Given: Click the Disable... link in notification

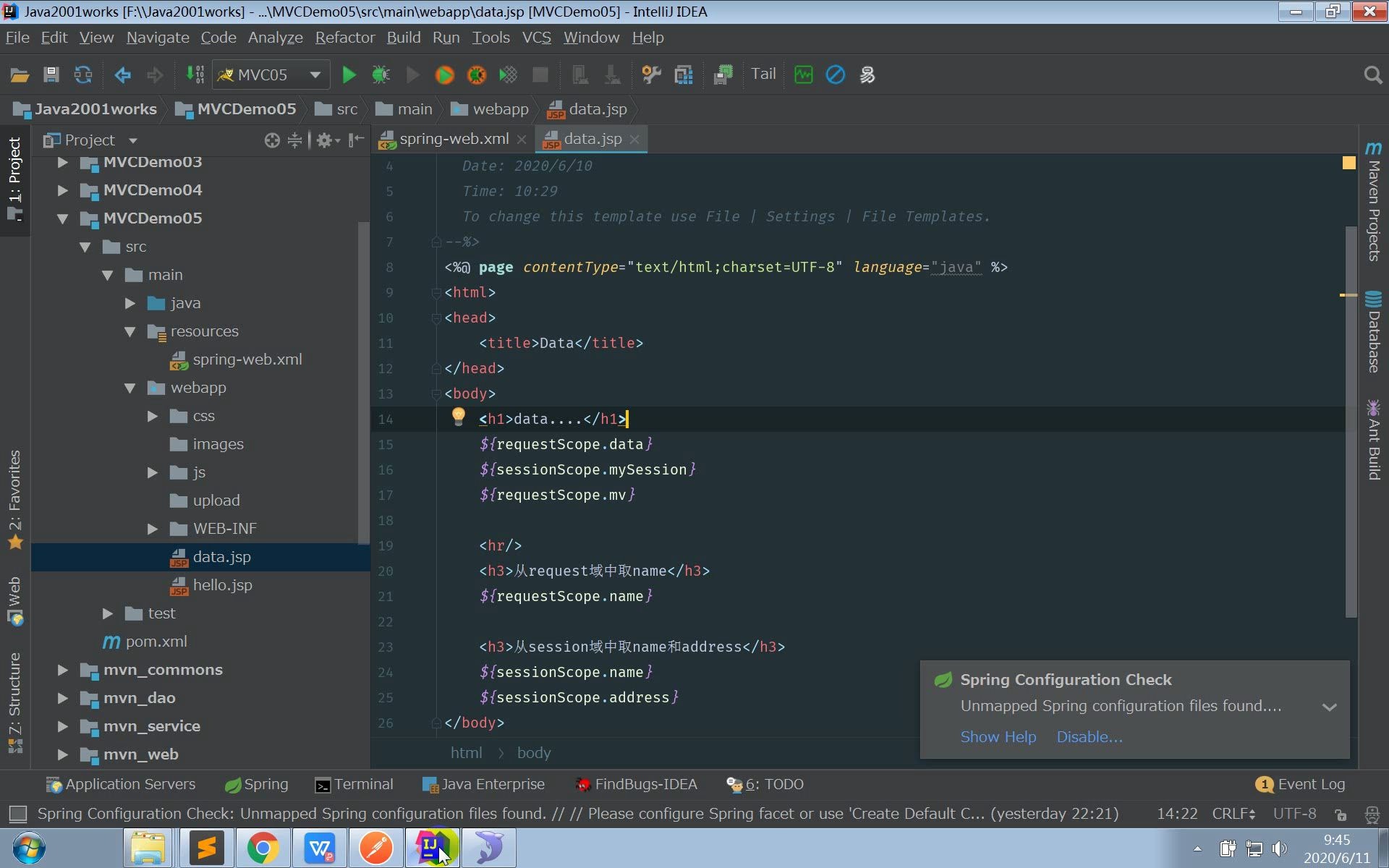Looking at the screenshot, I should pyautogui.click(x=1089, y=737).
